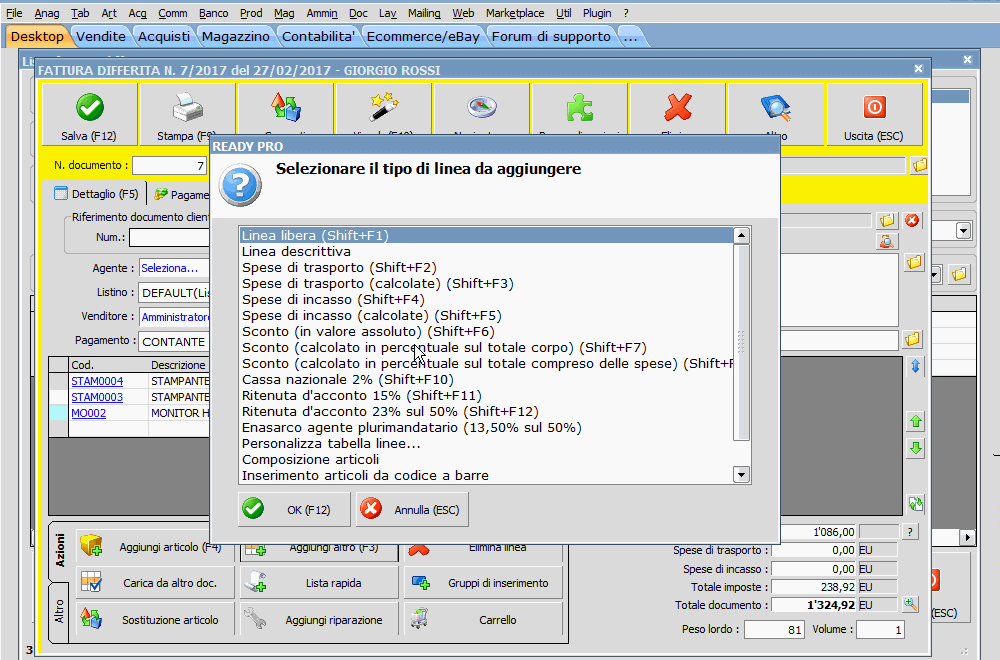
Task: Click the green puzzle piece icon
Action: [580, 107]
